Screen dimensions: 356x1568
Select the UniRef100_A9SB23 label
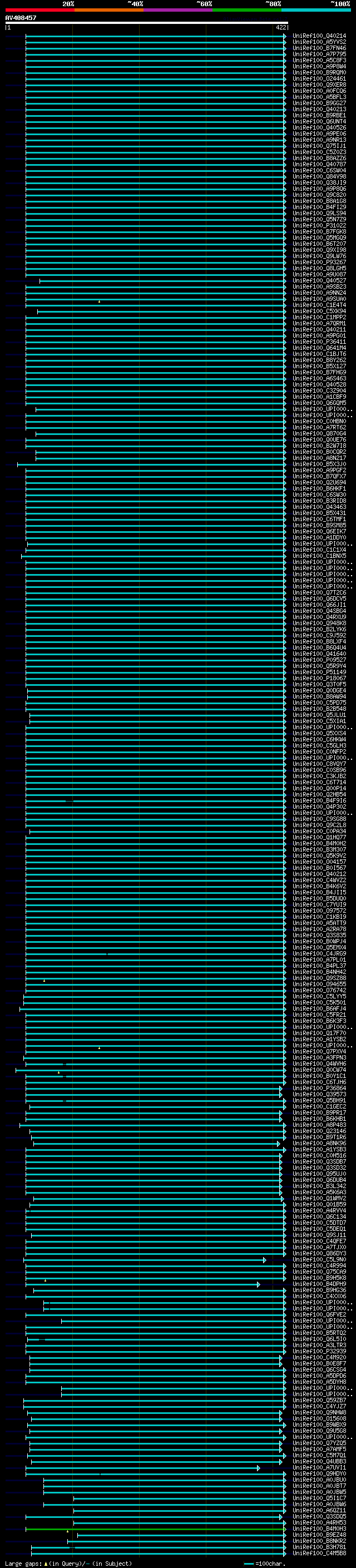pos(319,286)
